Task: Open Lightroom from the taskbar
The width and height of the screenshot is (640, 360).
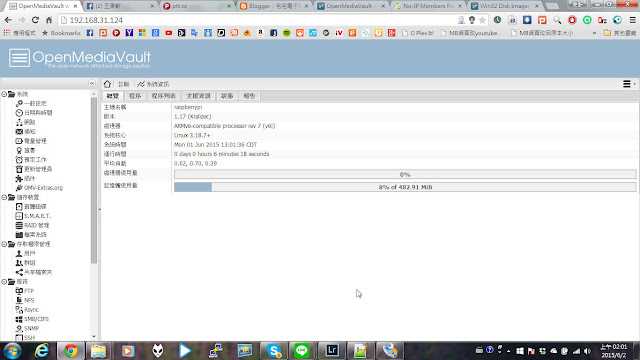Action: tap(332, 351)
